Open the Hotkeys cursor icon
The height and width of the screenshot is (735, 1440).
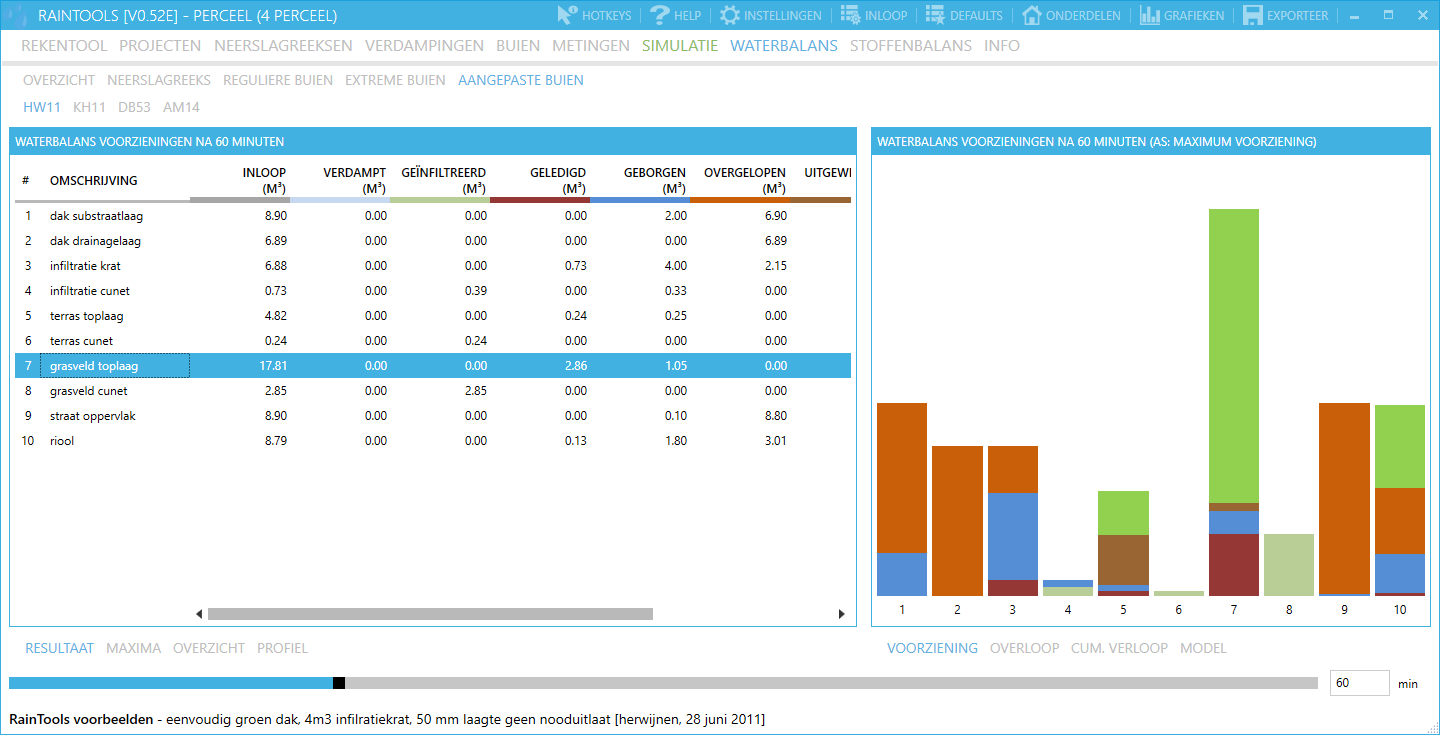click(x=567, y=15)
